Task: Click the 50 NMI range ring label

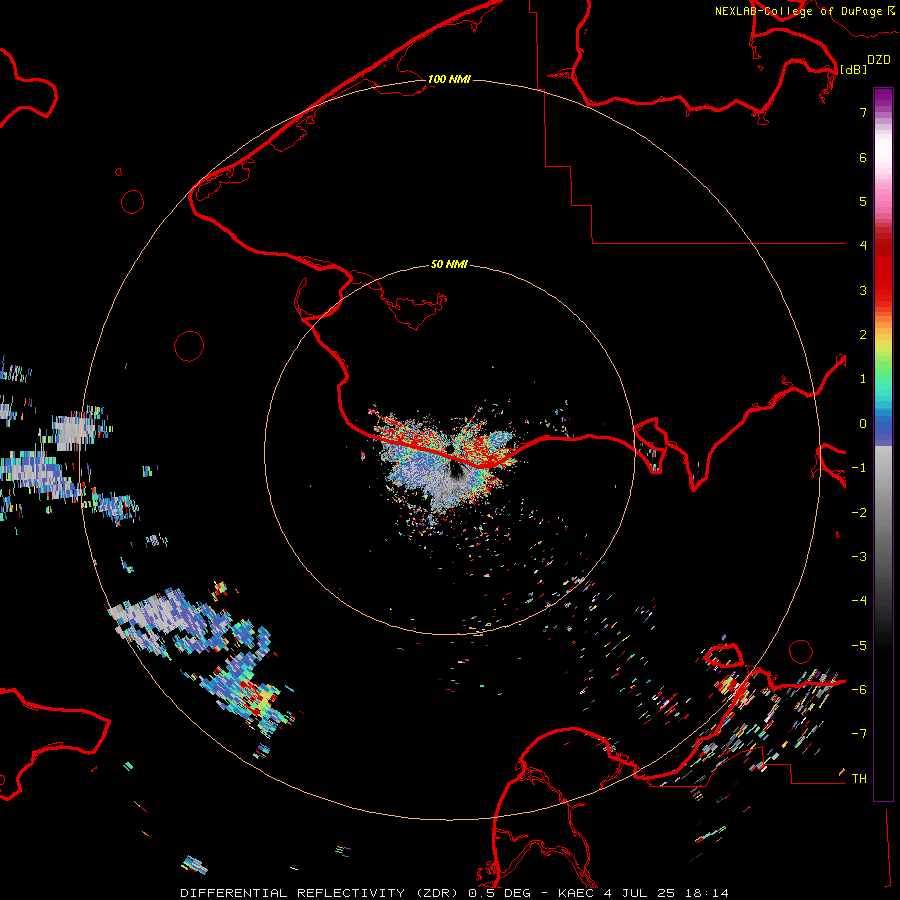Action: (x=449, y=264)
